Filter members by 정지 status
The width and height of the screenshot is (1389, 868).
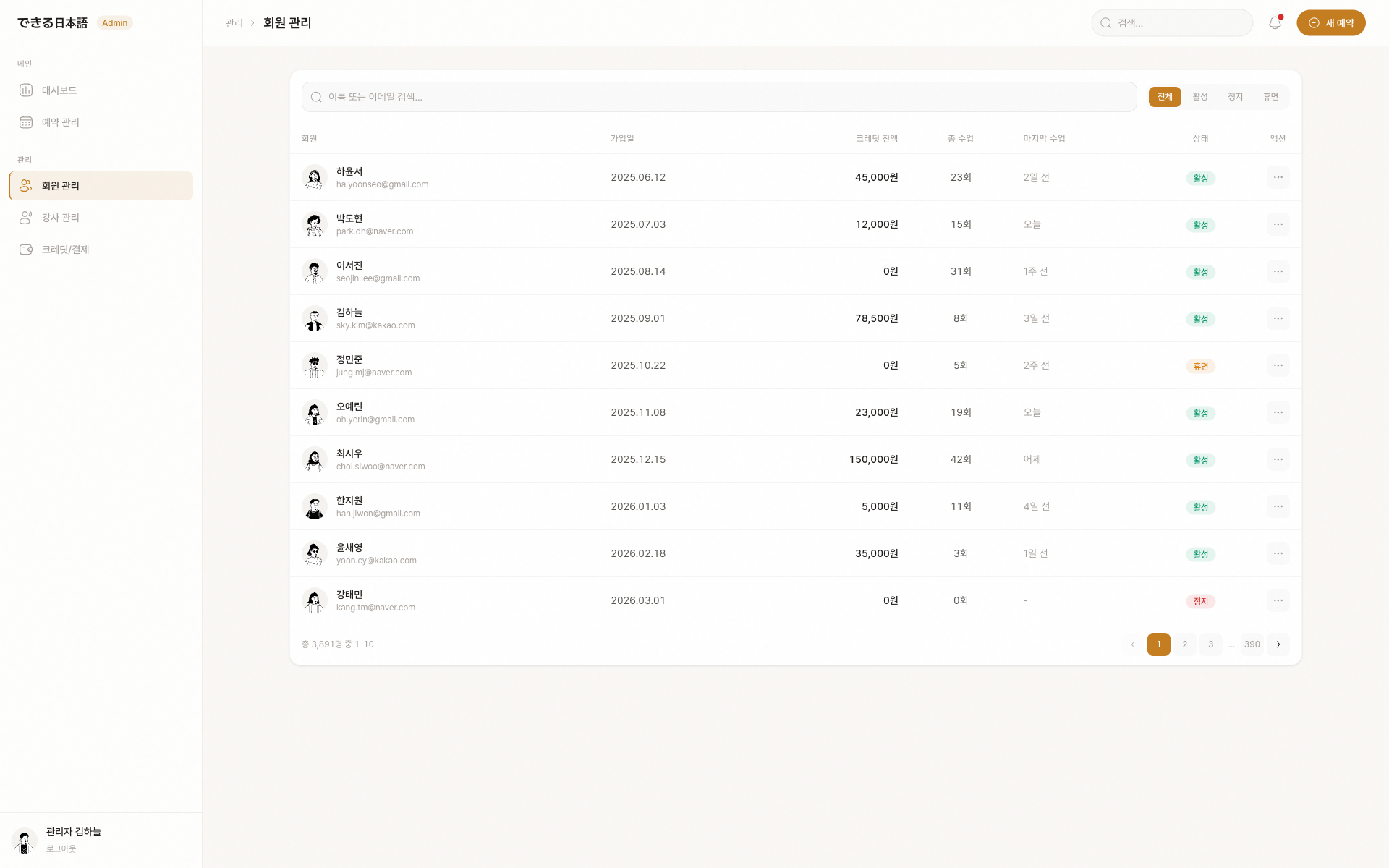pyautogui.click(x=1235, y=97)
